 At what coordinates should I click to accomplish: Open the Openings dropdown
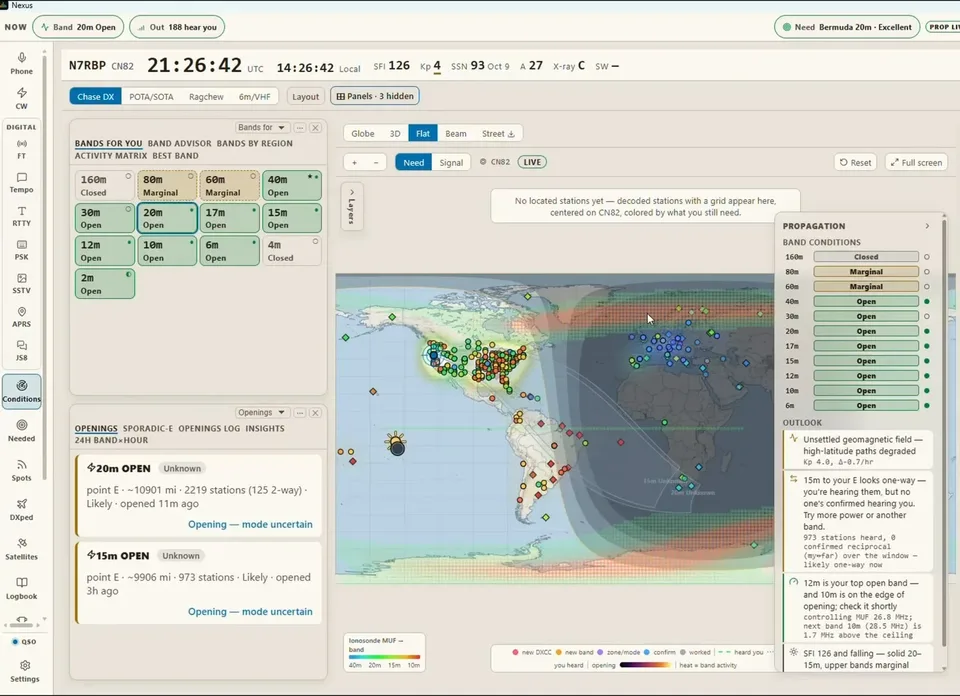tap(262, 413)
